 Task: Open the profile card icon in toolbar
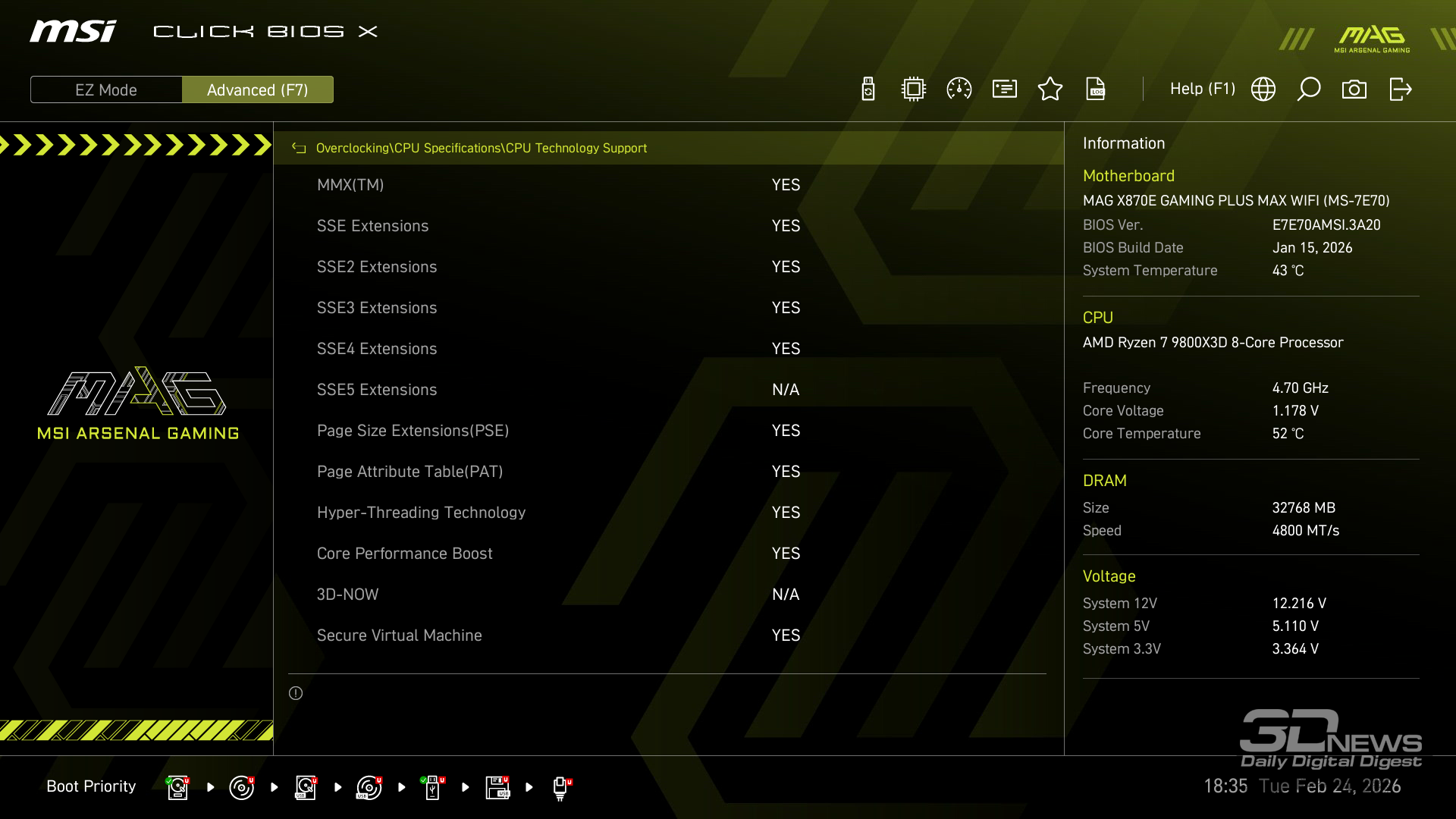[1005, 89]
